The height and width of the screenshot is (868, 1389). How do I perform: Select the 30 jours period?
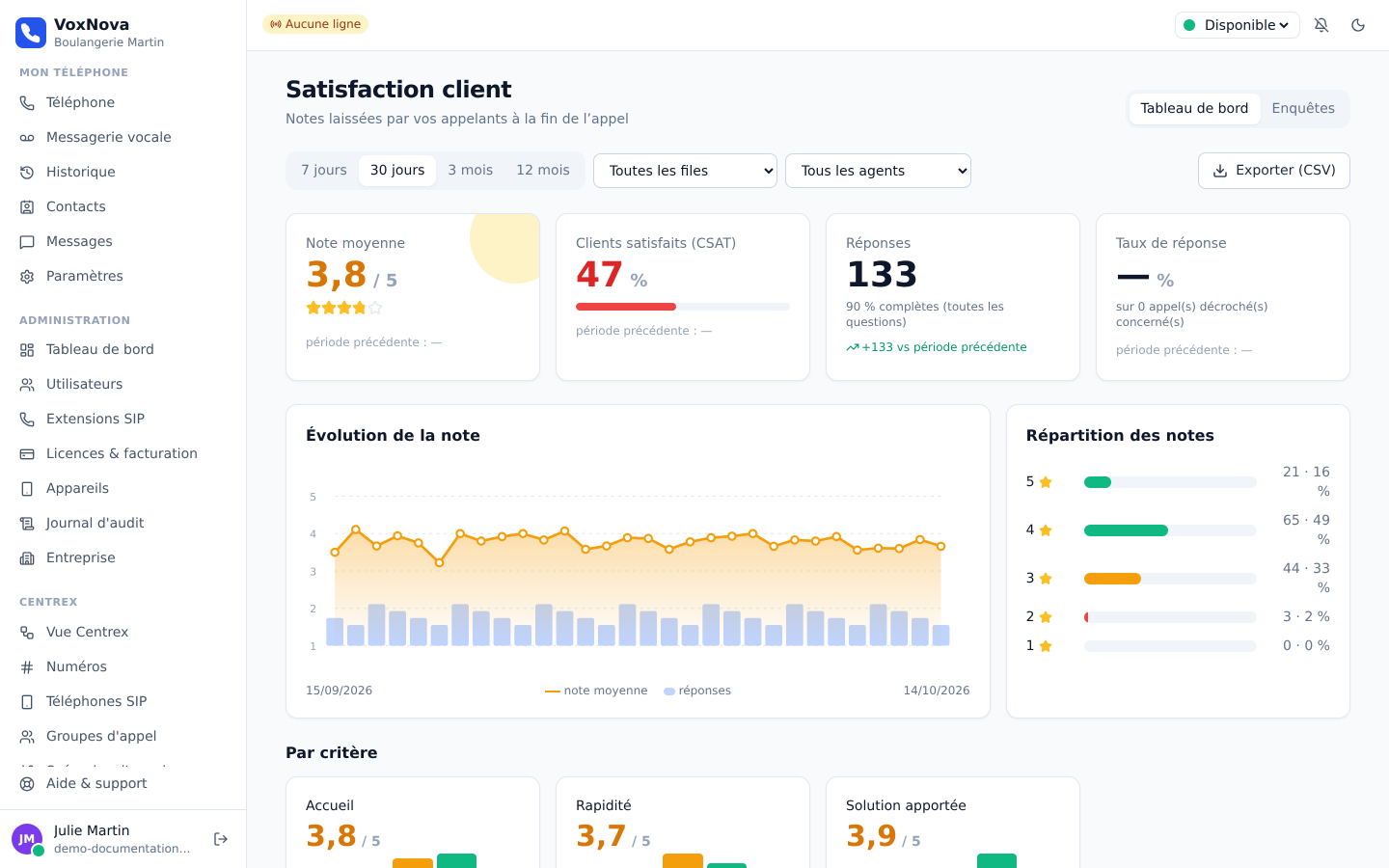coord(397,170)
